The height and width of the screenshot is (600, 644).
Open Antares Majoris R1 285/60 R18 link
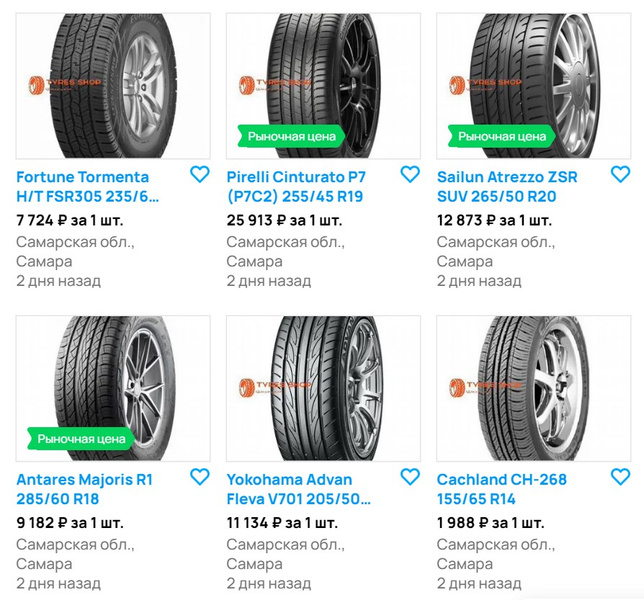click(x=84, y=488)
